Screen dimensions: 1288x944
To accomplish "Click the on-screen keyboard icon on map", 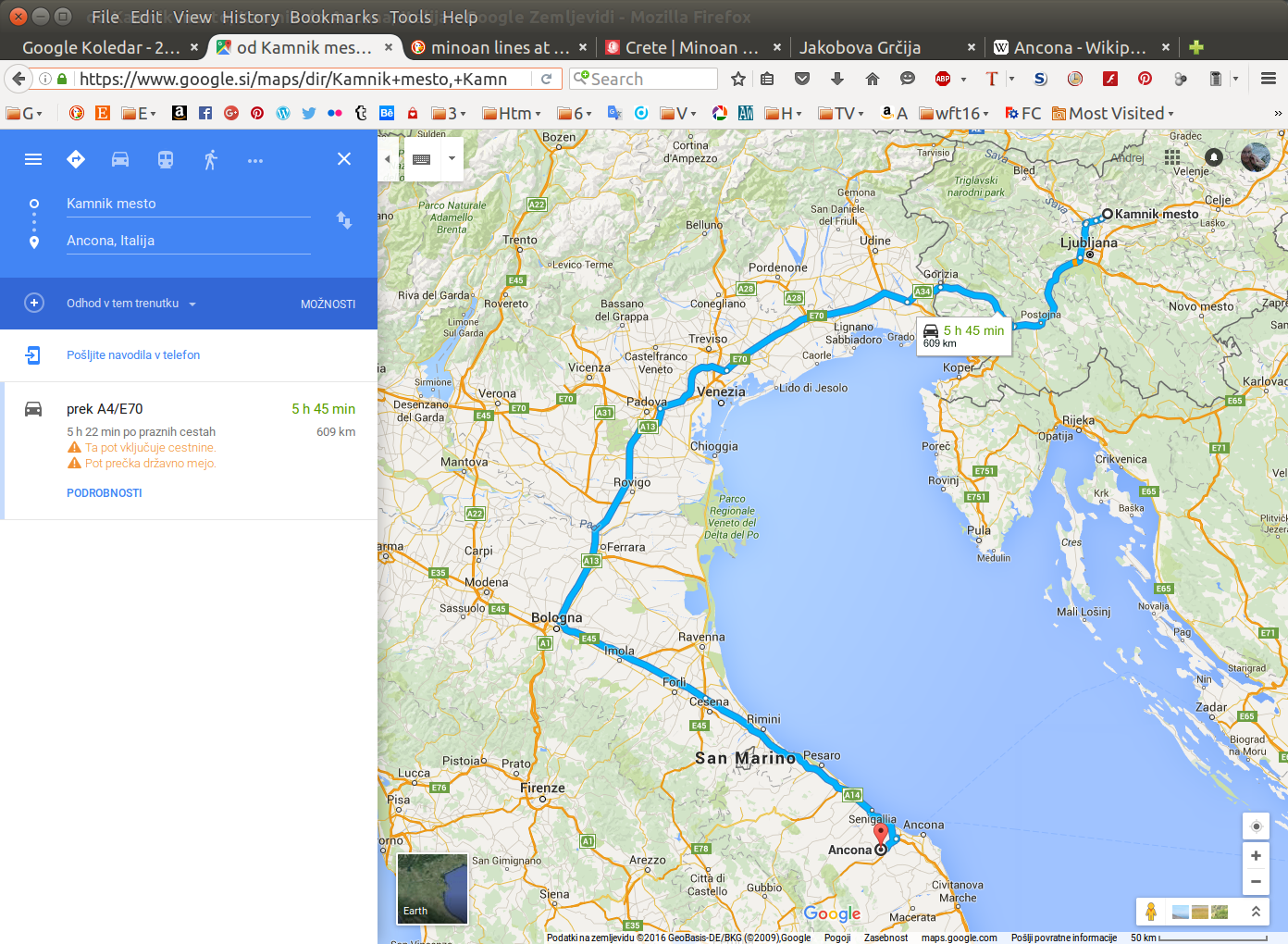I will tap(422, 159).
